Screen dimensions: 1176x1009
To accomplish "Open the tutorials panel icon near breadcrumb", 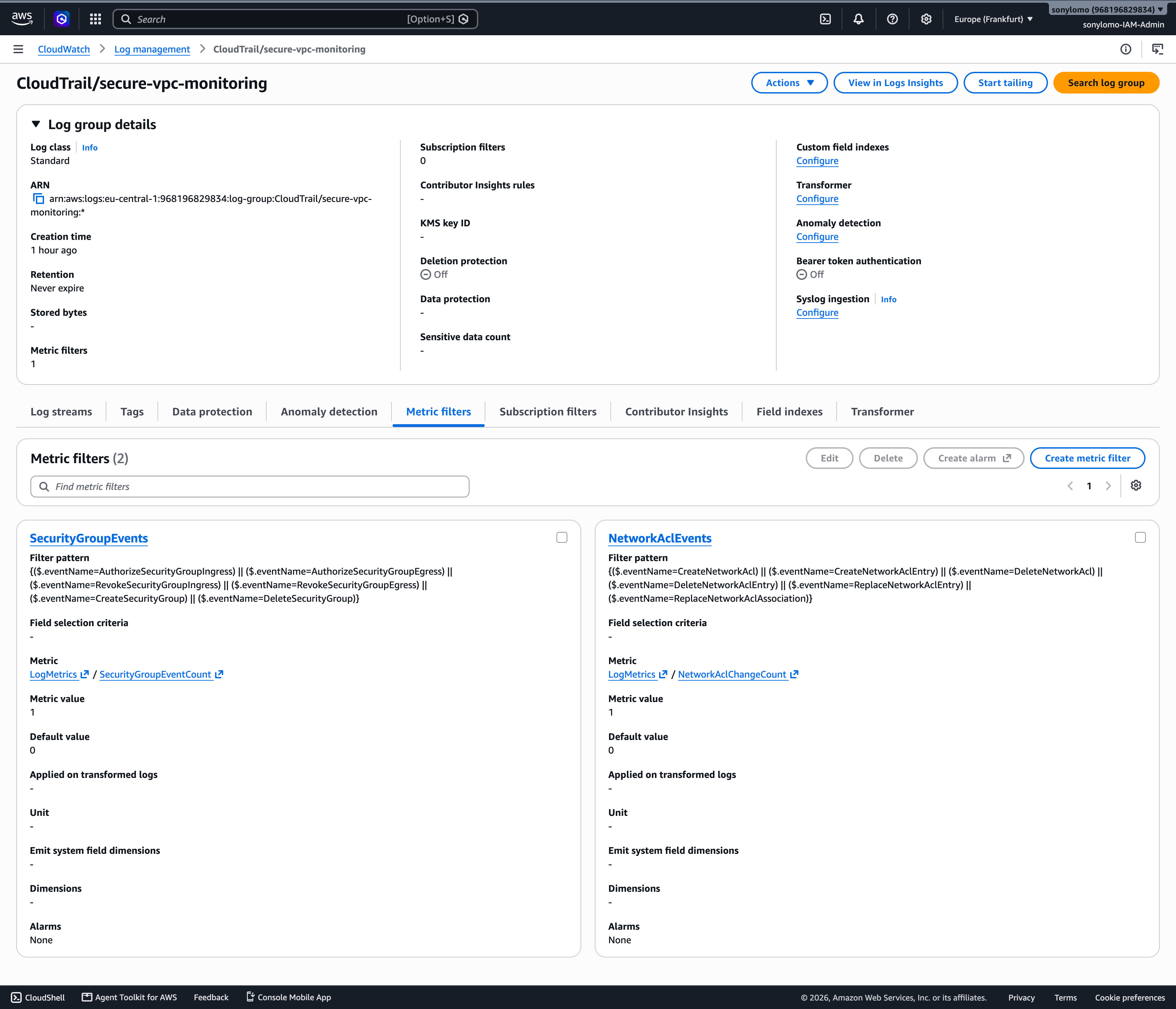I will pos(1157,49).
